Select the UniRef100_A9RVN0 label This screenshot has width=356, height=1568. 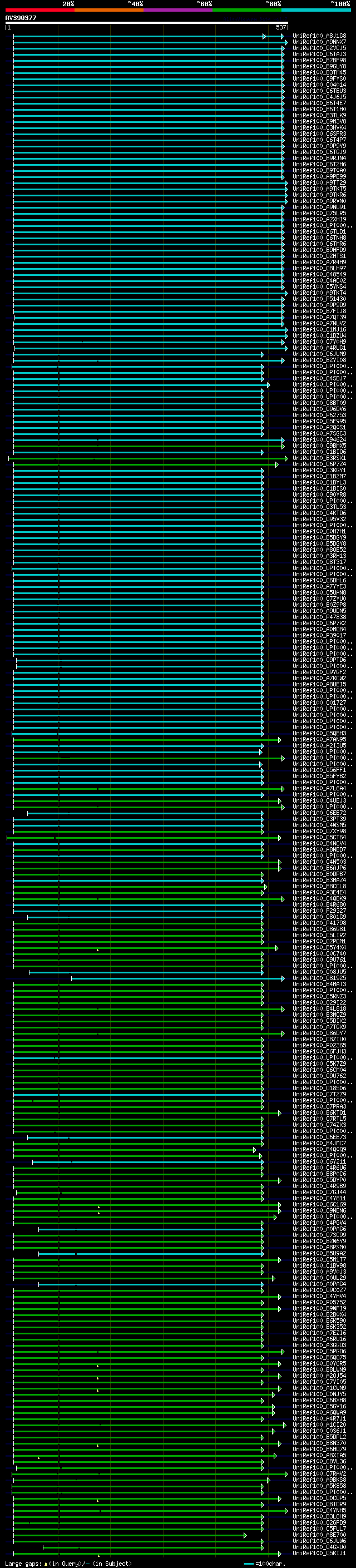319,201
